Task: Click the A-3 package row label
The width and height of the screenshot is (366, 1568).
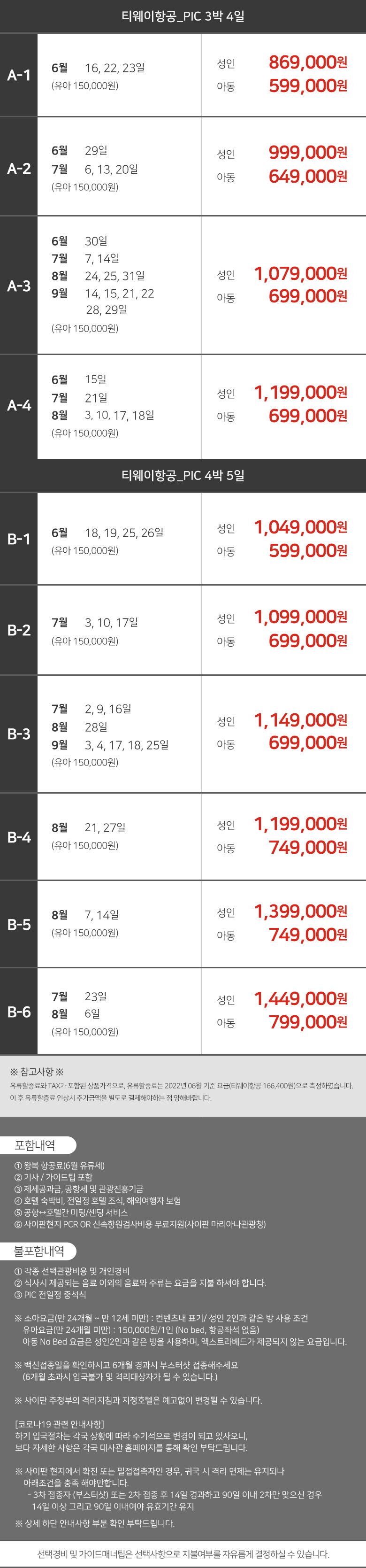Action: [x=19, y=286]
